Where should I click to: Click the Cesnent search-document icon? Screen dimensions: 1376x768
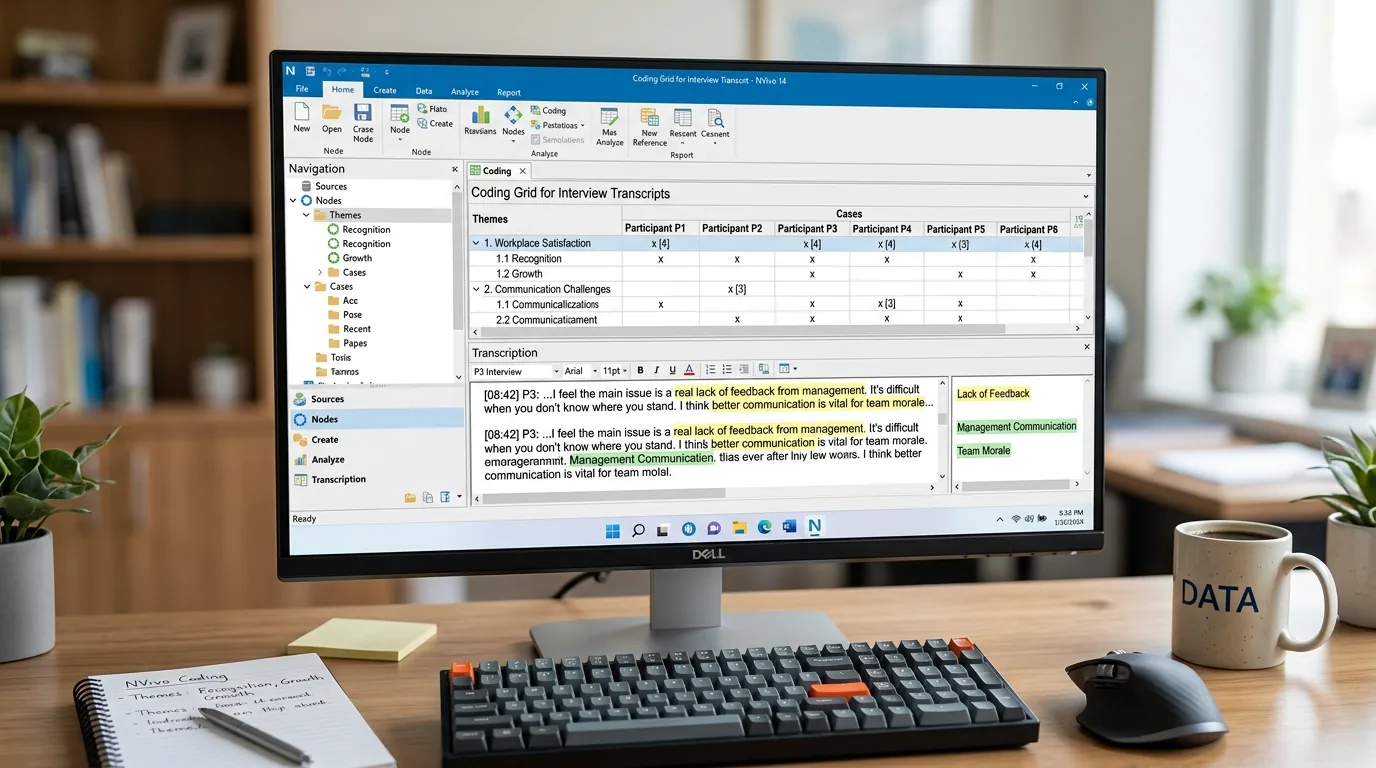(715, 118)
